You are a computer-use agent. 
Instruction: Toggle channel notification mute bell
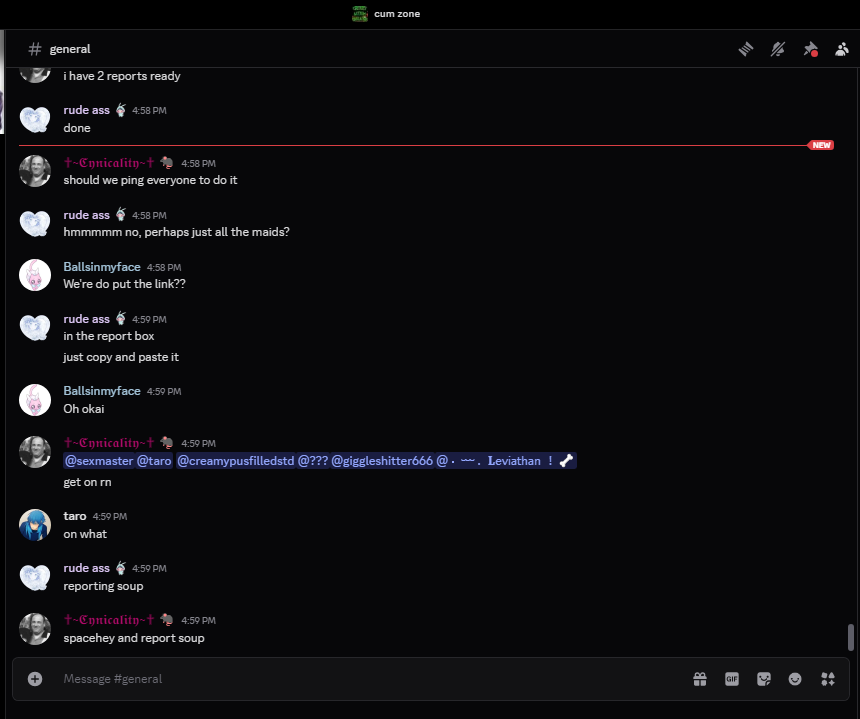pos(777,49)
